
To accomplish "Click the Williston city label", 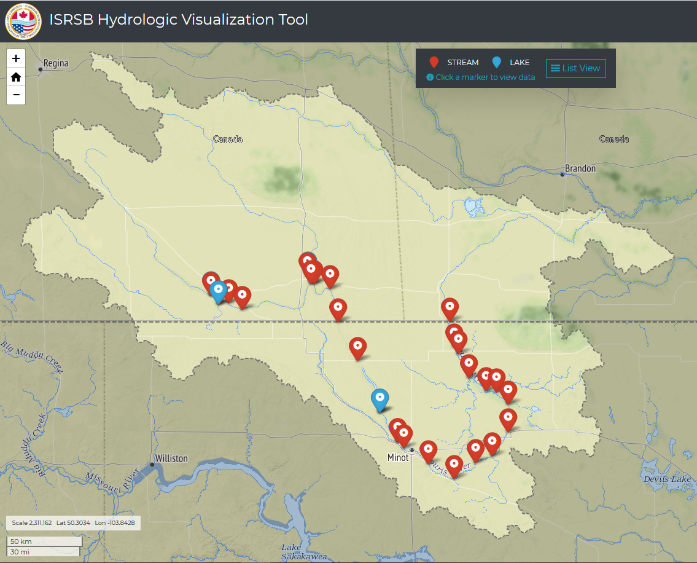I will [171, 458].
